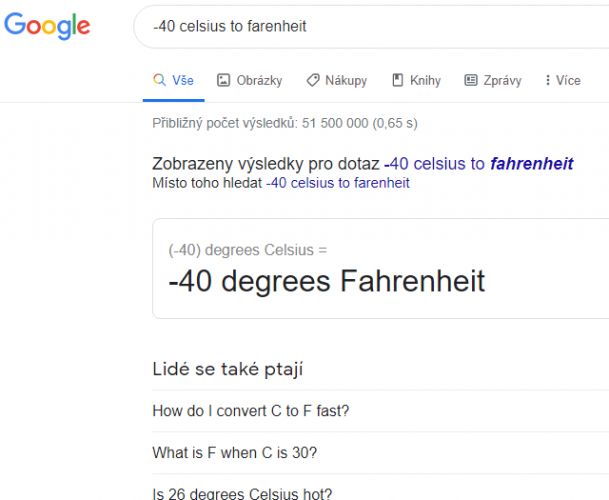Click the -40 degrees Fahrenheit result

click(x=327, y=280)
